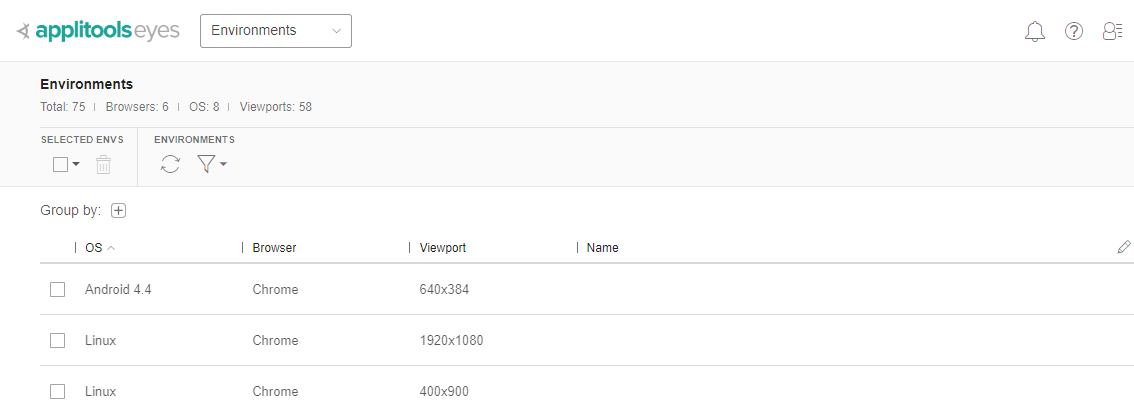Add a Group by criterion
The height and width of the screenshot is (416, 1134).
[x=119, y=210]
